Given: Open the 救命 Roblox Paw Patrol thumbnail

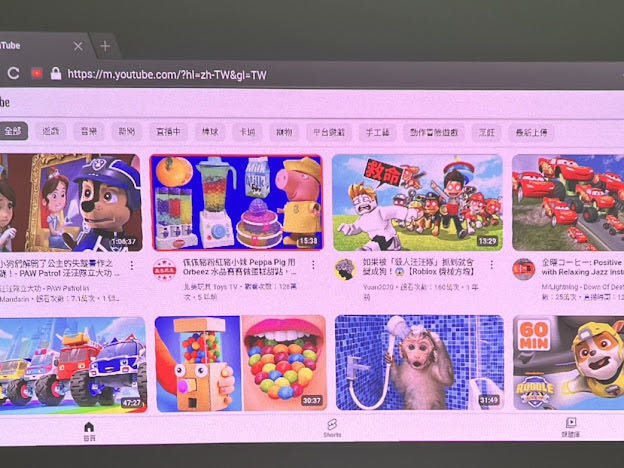Looking at the screenshot, I should (x=417, y=203).
